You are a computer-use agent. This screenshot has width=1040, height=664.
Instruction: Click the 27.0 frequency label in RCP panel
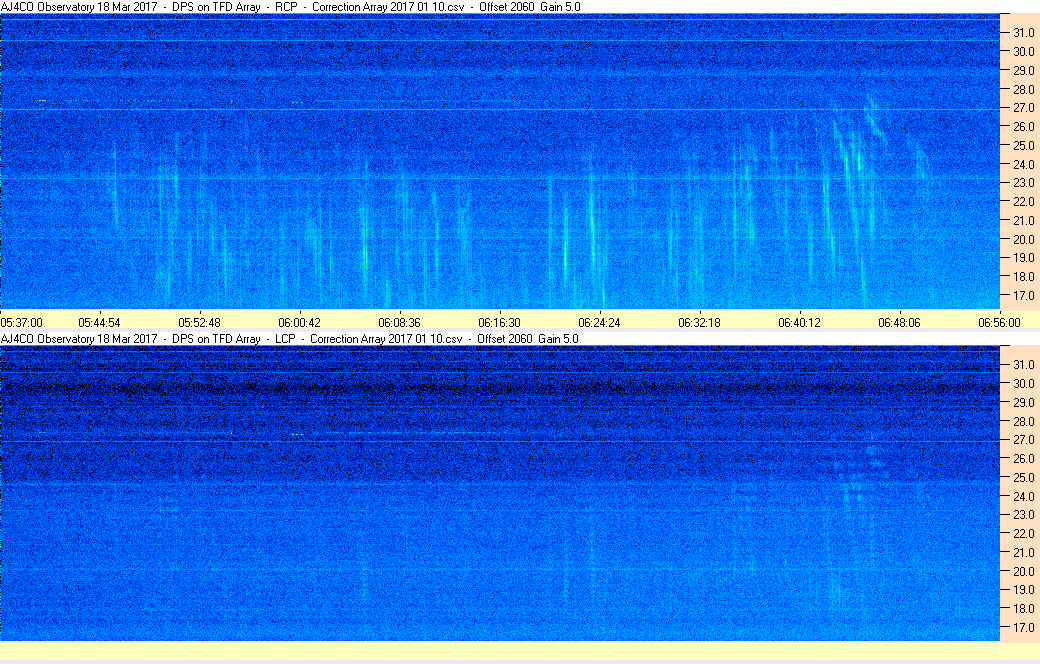tap(1023, 108)
